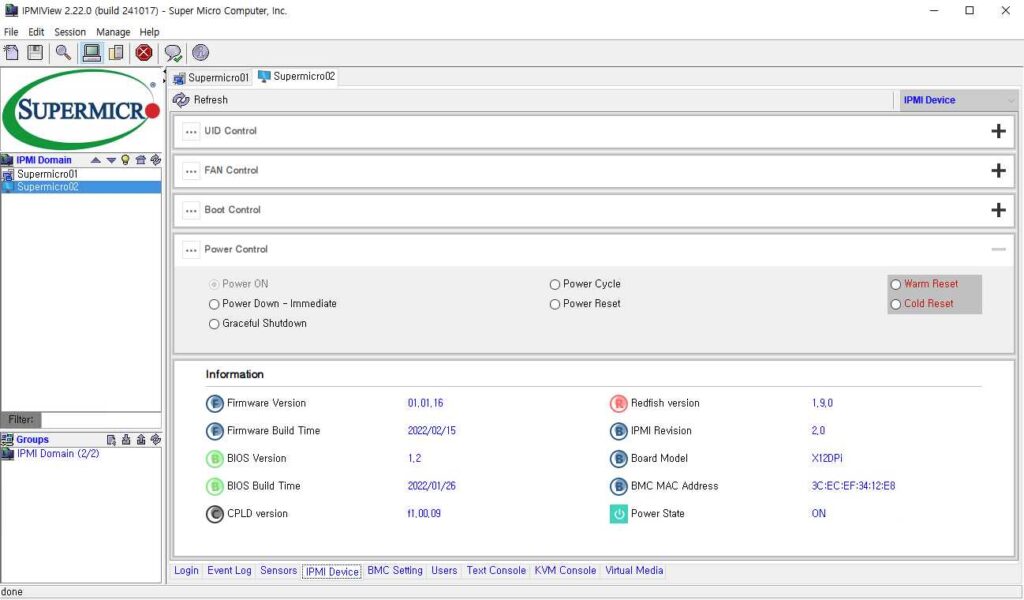1024x600 pixels.
Task: Open the UID Control ellipsis button
Action: [191, 132]
